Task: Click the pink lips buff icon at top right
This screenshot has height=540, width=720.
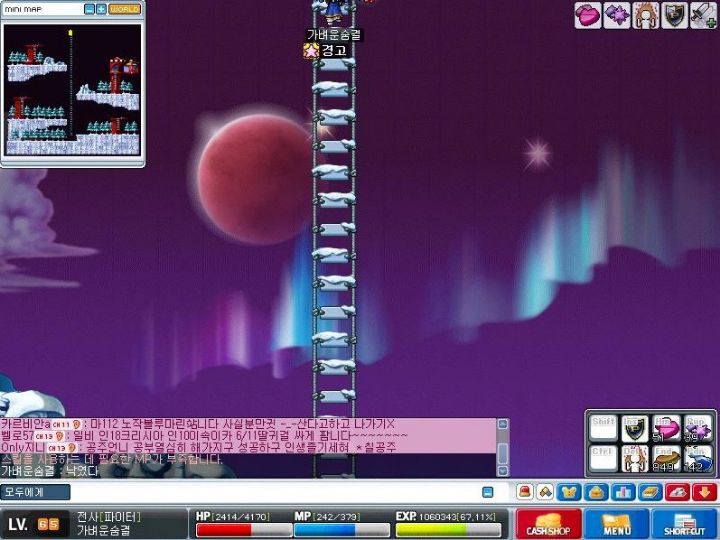Action: (x=588, y=15)
